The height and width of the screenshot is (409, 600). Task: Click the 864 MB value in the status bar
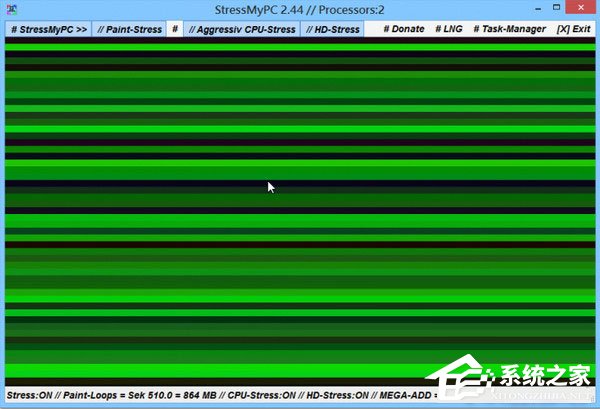(199, 395)
